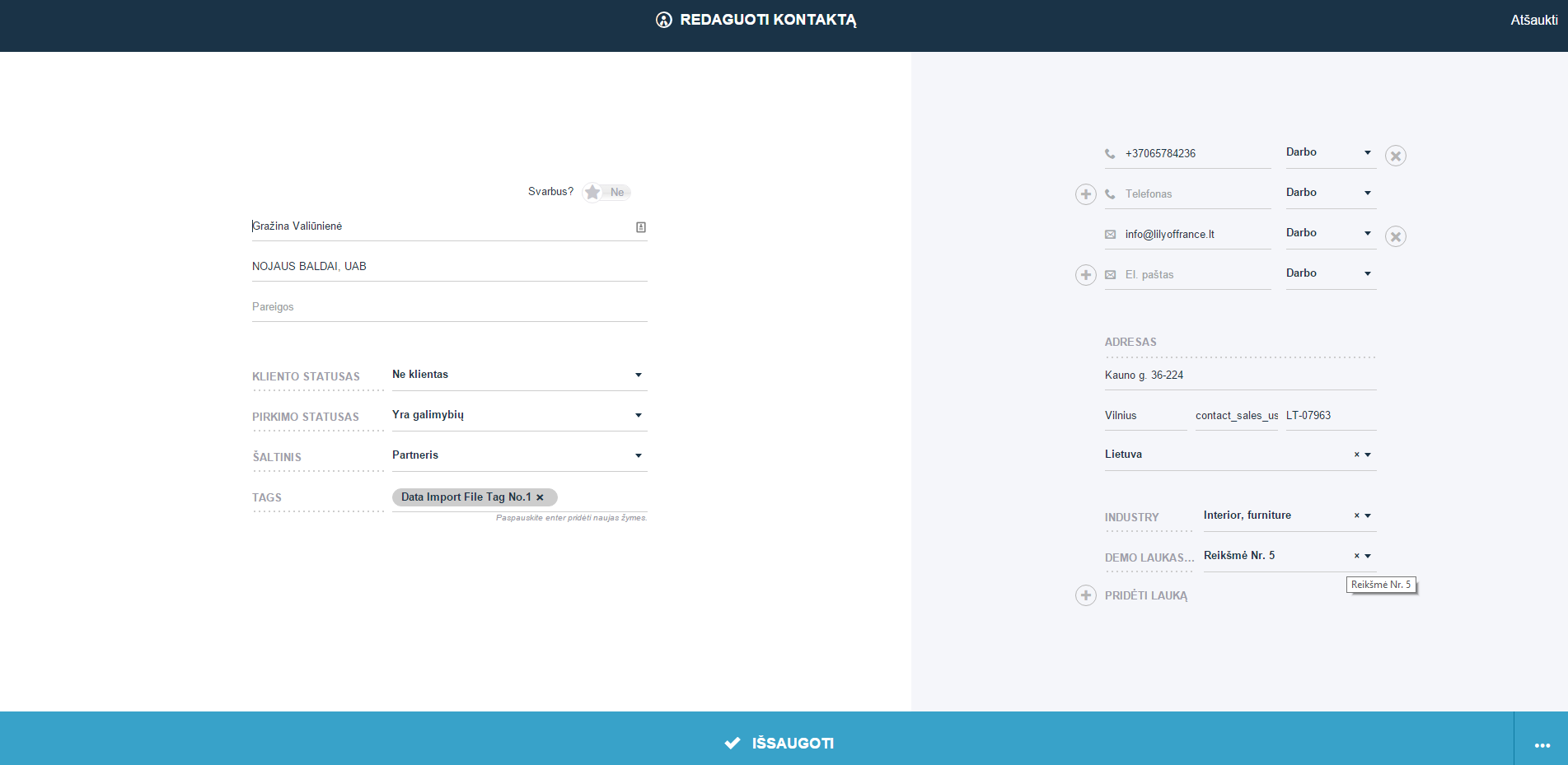1568x765 pixels.
Task: Open the Kliento statusas dropdown
Action: tap(519, 375)
